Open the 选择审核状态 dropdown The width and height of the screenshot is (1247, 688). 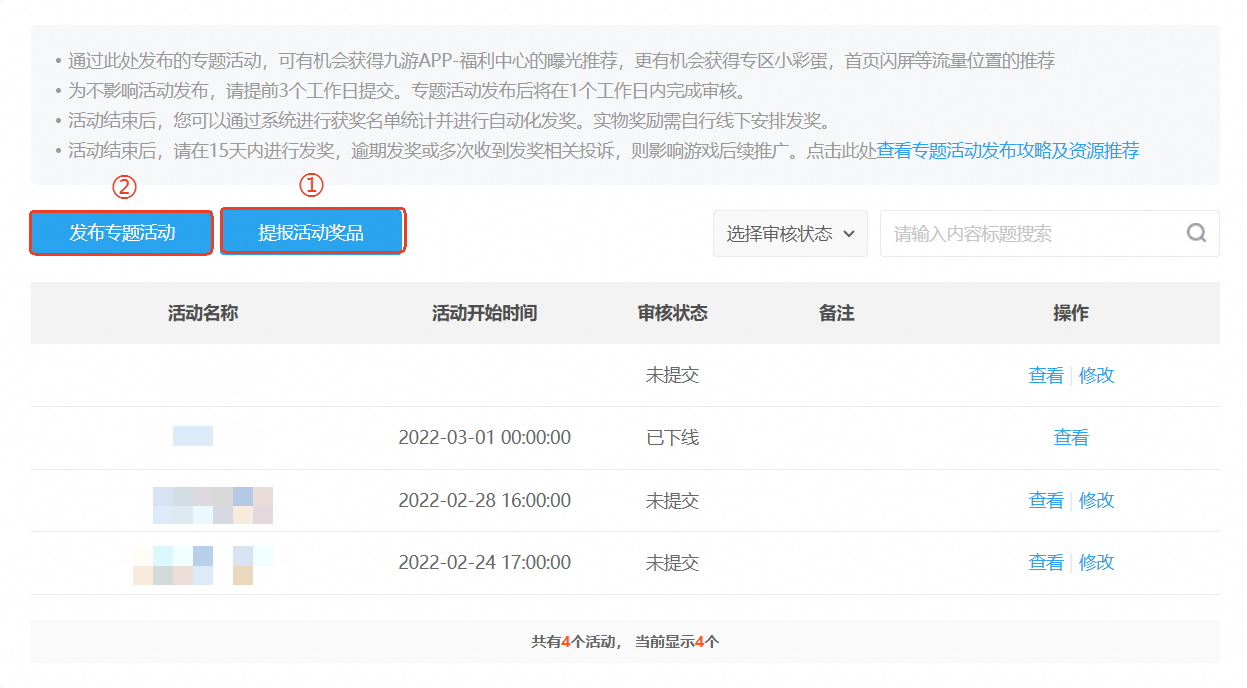790,233
